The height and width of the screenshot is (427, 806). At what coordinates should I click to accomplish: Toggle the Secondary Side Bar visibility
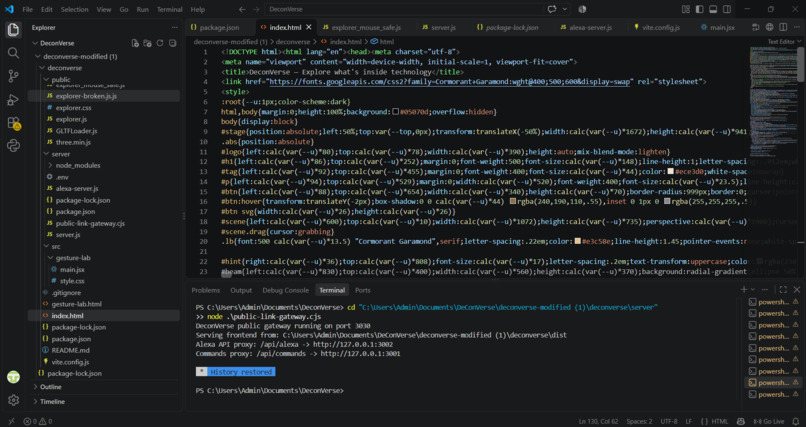coord(727,9)
